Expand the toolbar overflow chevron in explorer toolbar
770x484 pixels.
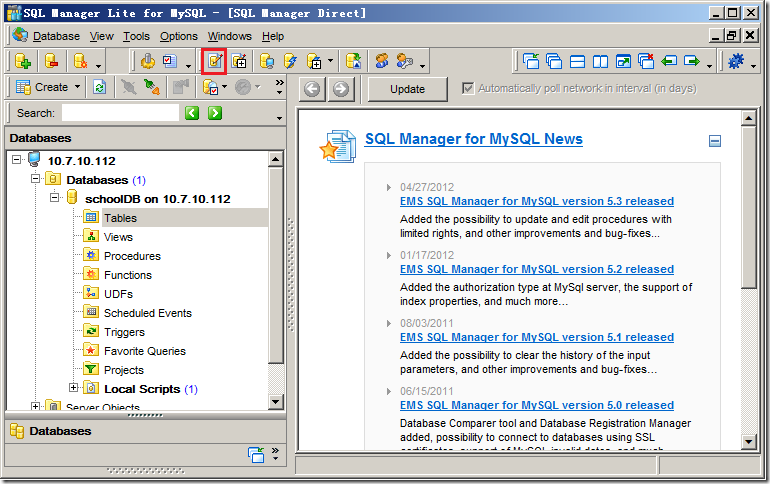click(x=279, y=87)
